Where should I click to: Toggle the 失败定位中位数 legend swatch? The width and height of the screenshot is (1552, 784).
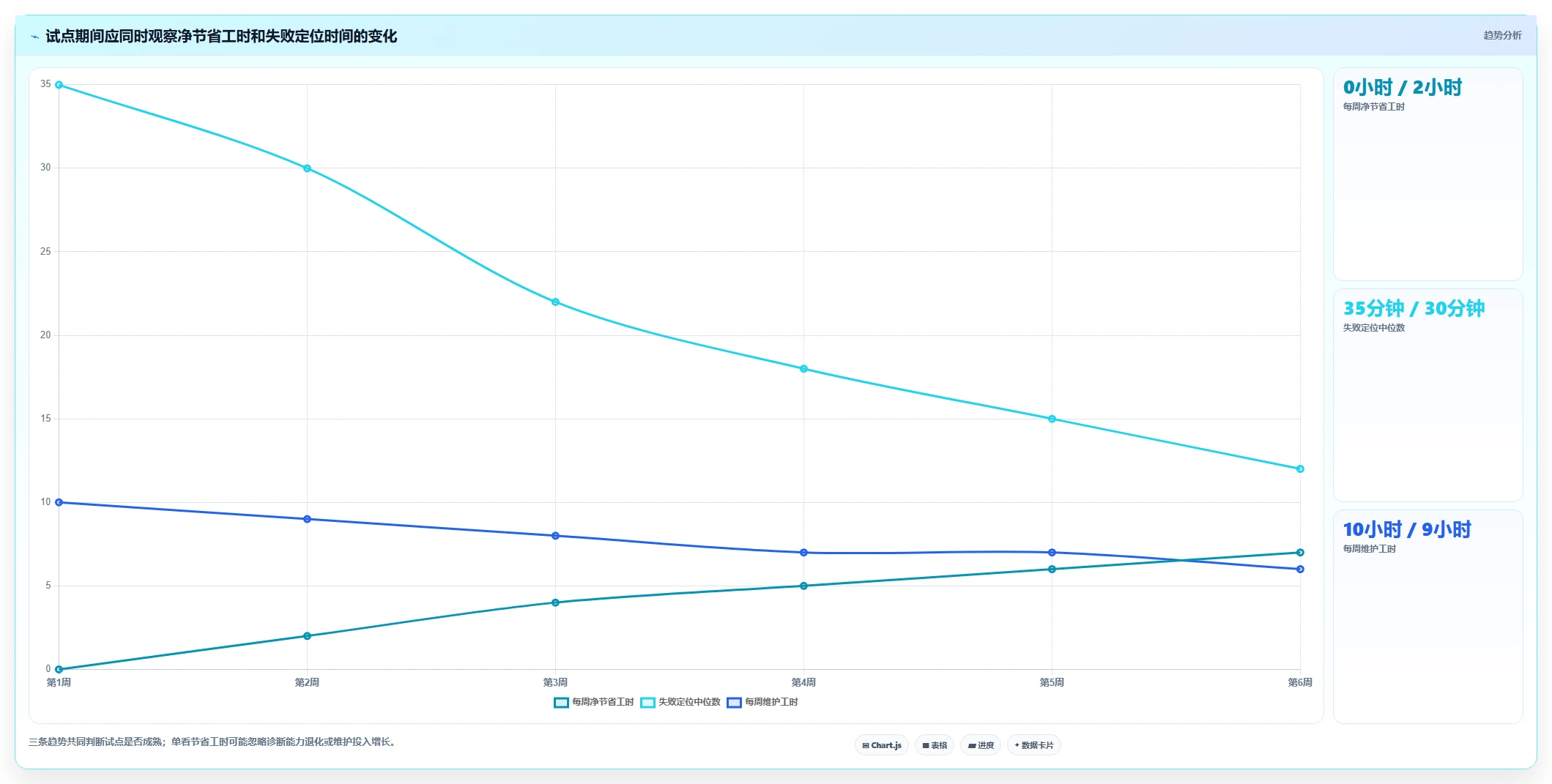[x=647, y=703]
